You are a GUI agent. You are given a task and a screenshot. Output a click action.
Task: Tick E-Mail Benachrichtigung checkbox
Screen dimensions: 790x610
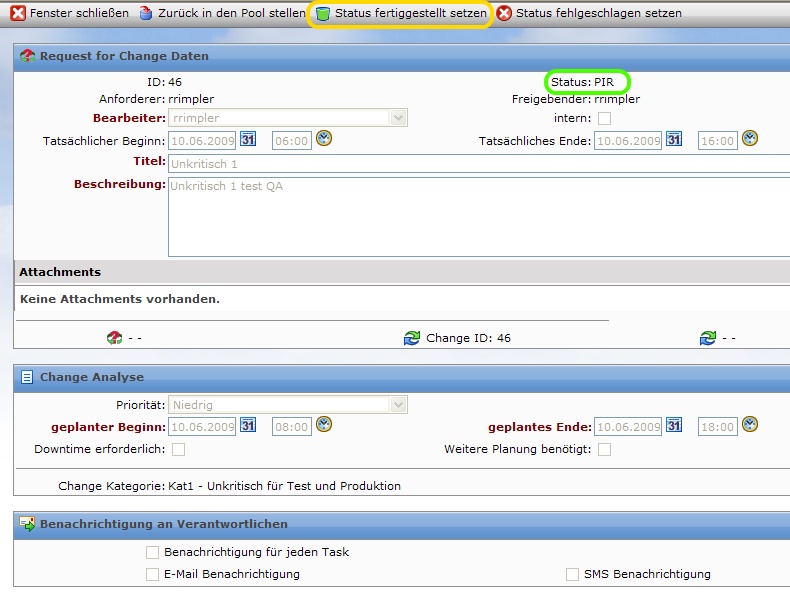pyautogui.click(x=152, y=574)
